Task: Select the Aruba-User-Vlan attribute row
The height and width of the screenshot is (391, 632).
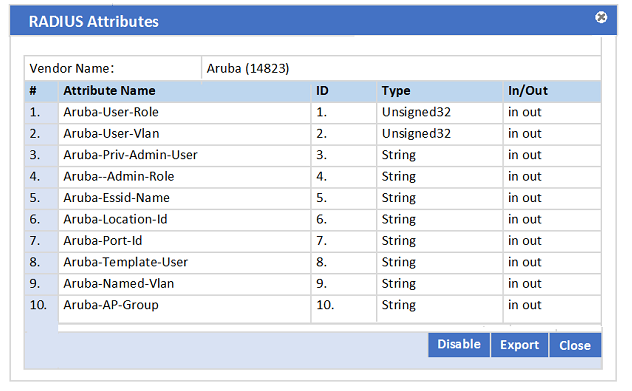Action: click(313, 134)
